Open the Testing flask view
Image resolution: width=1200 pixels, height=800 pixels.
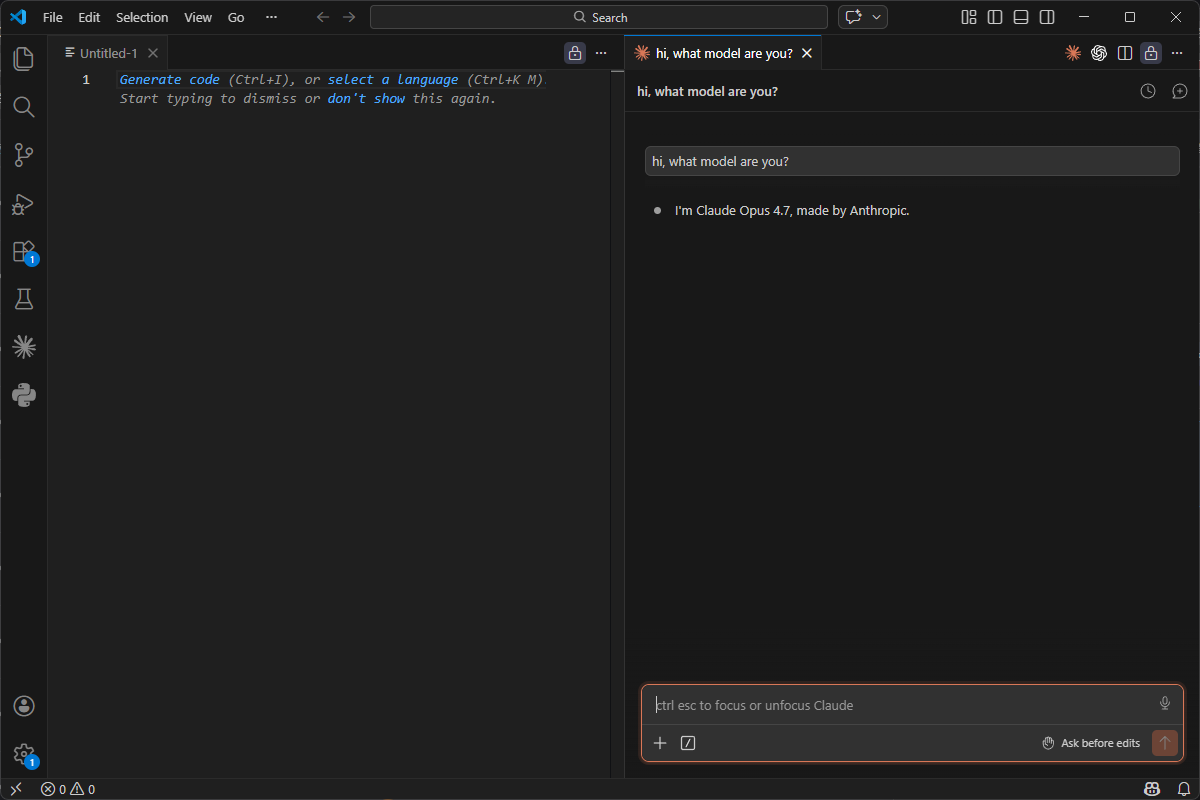pos(24,299)
